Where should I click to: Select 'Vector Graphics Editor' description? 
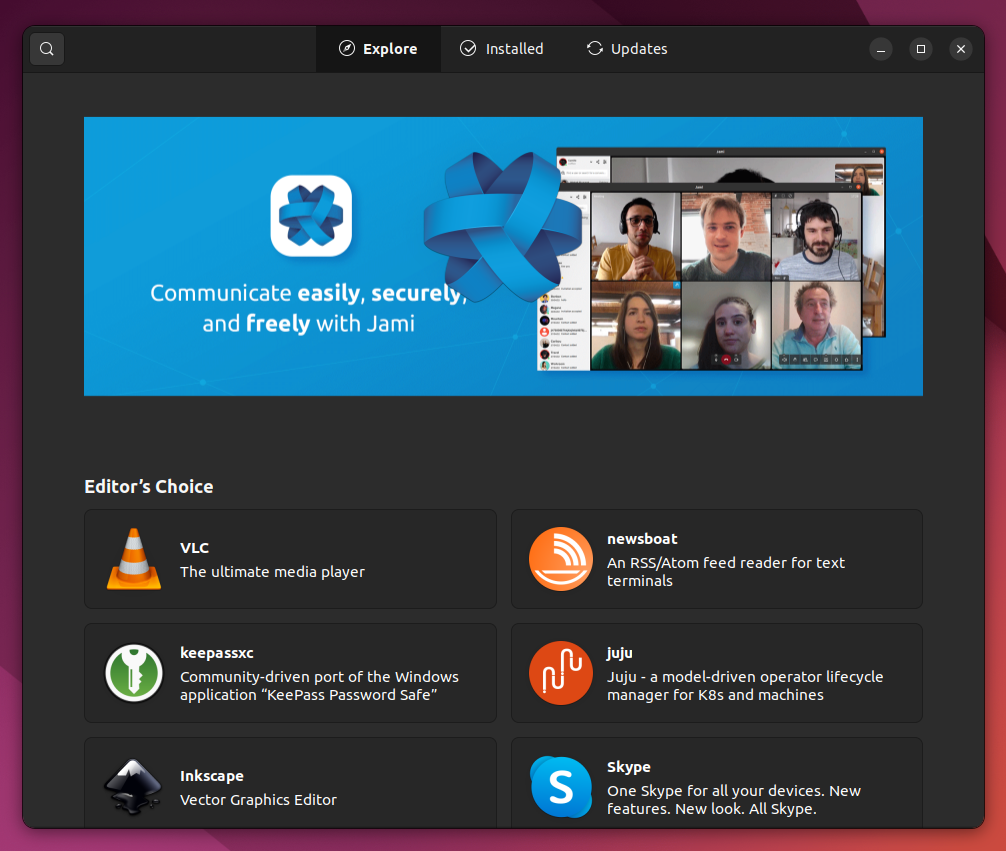pyautogui.click(x=258, y=800)
